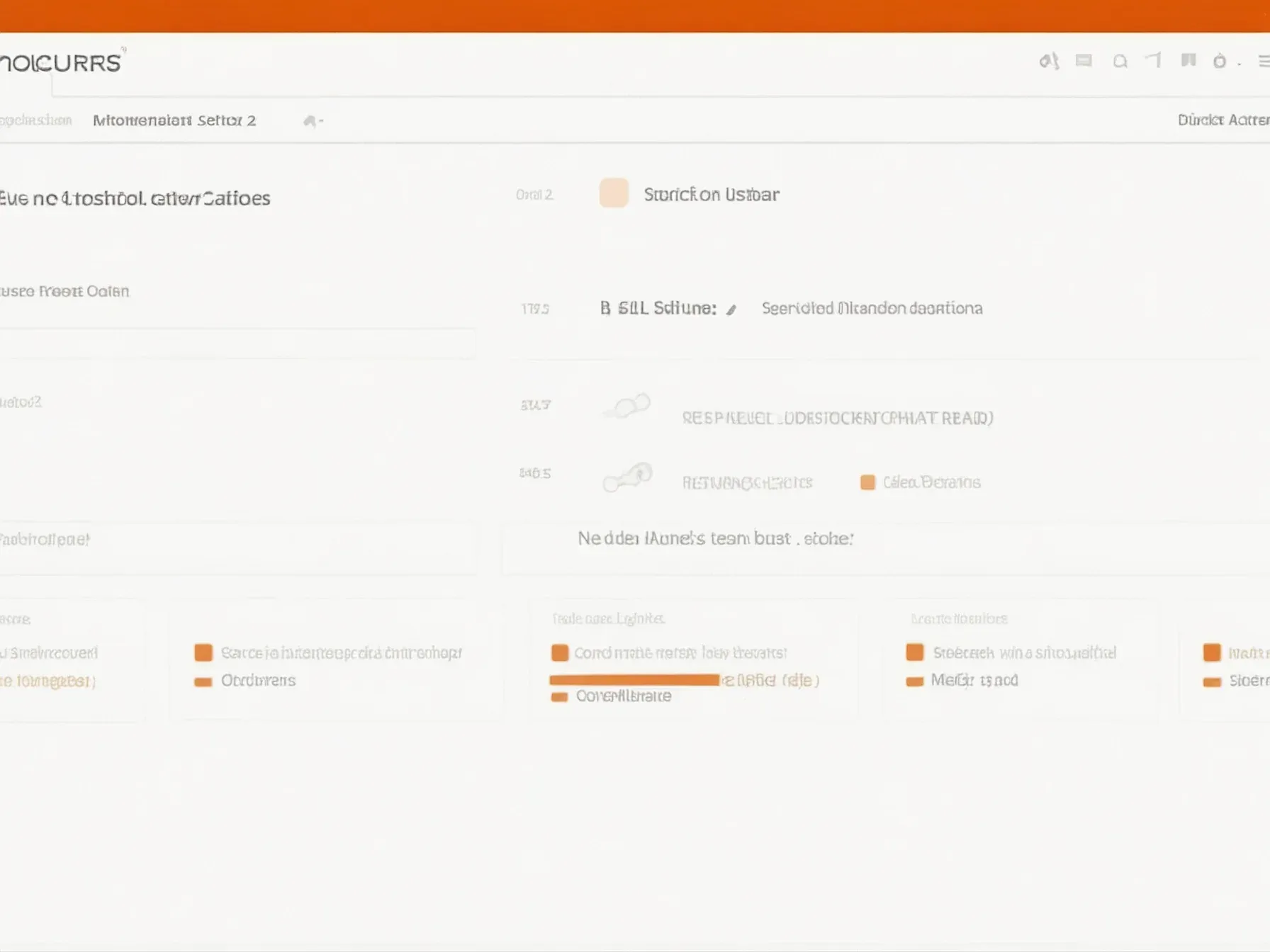Click the power-style icon in header toolbar
The image size is (1270, 952).
1220,62
